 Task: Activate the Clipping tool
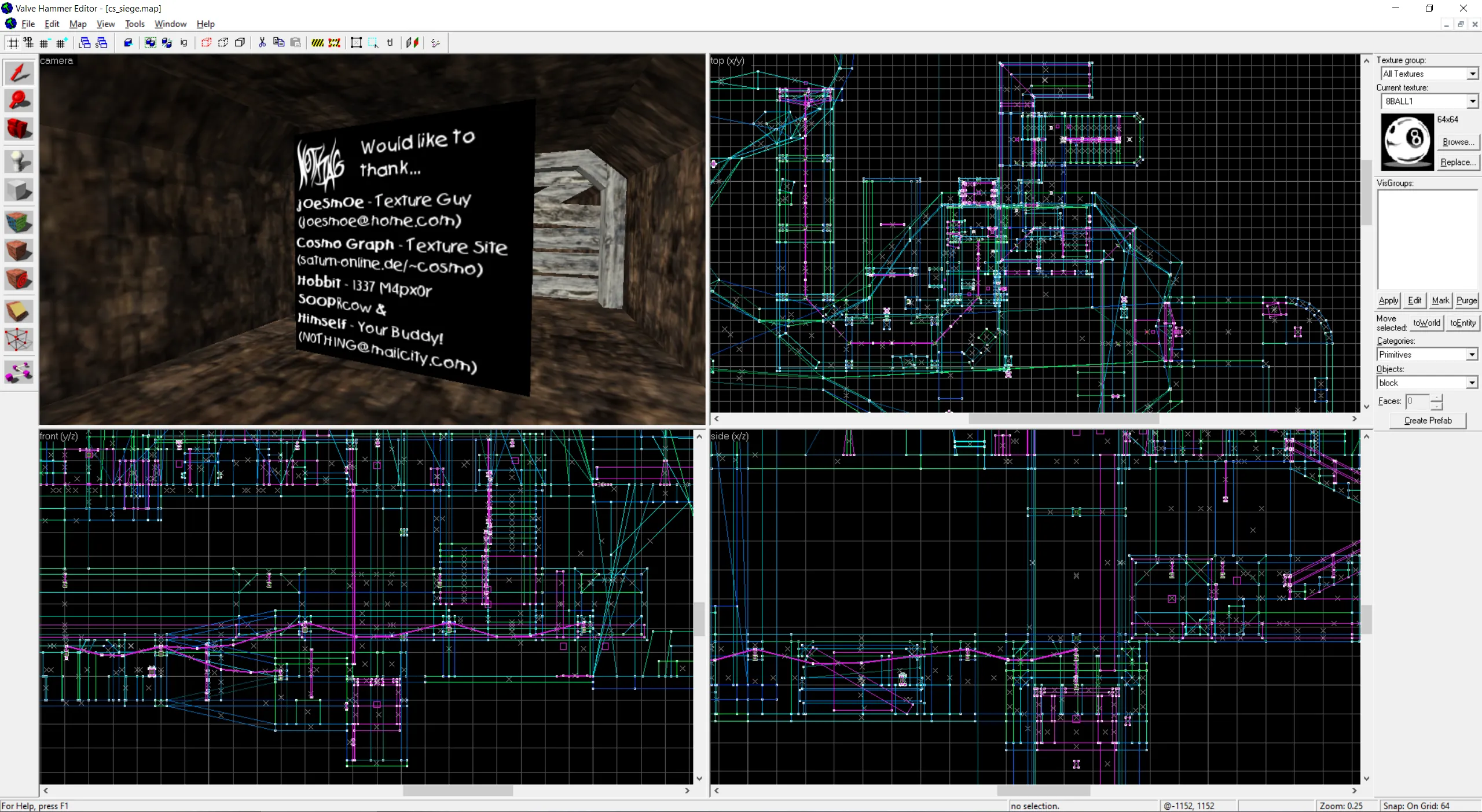19,311
